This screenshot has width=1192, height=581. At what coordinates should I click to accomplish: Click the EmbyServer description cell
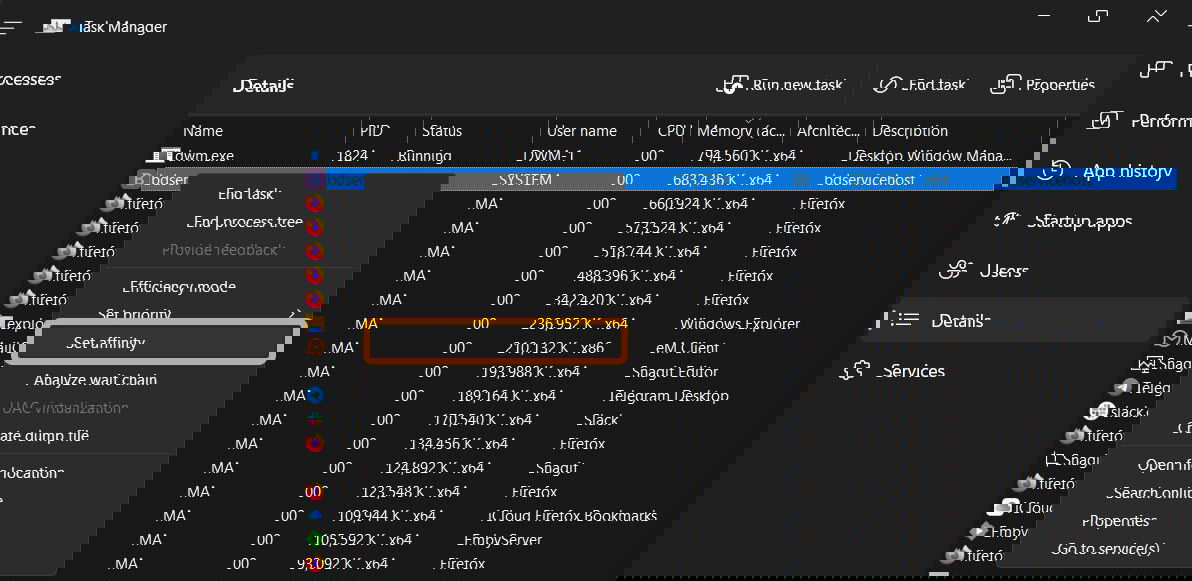(499, 540)
